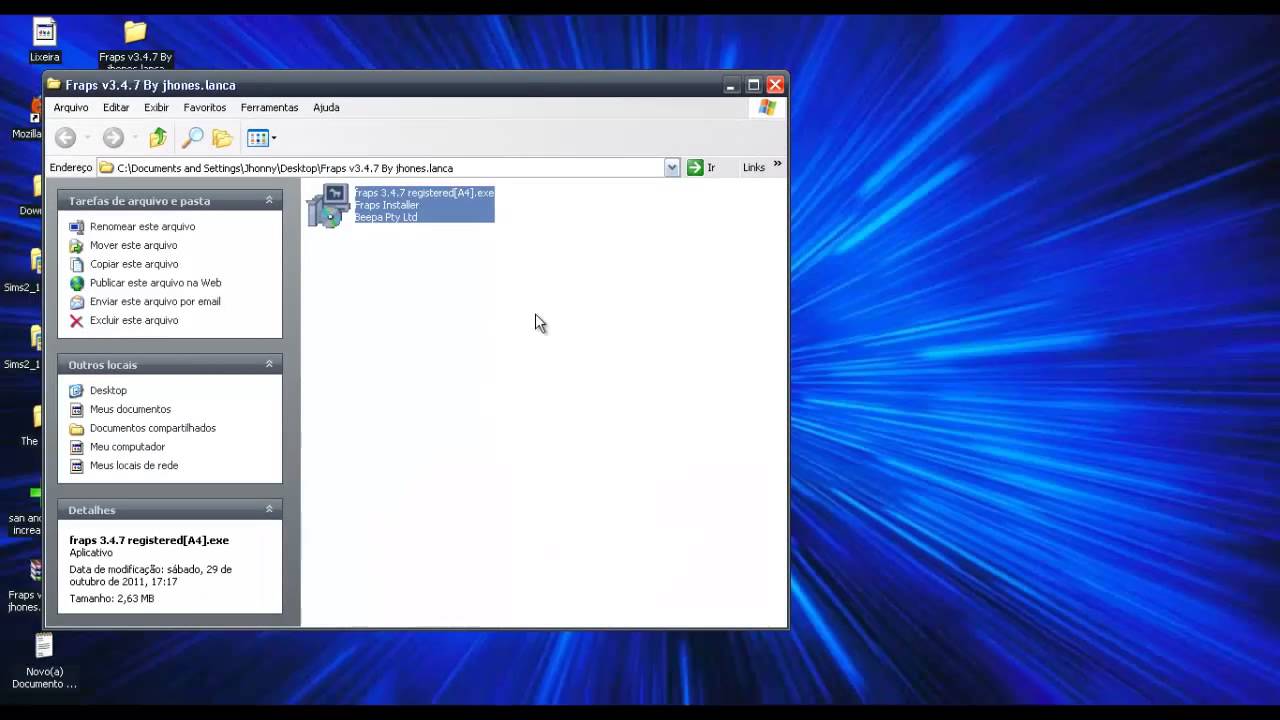Click the Meus locais de rede text
The image size is (1280, 720).
point(134,465)
